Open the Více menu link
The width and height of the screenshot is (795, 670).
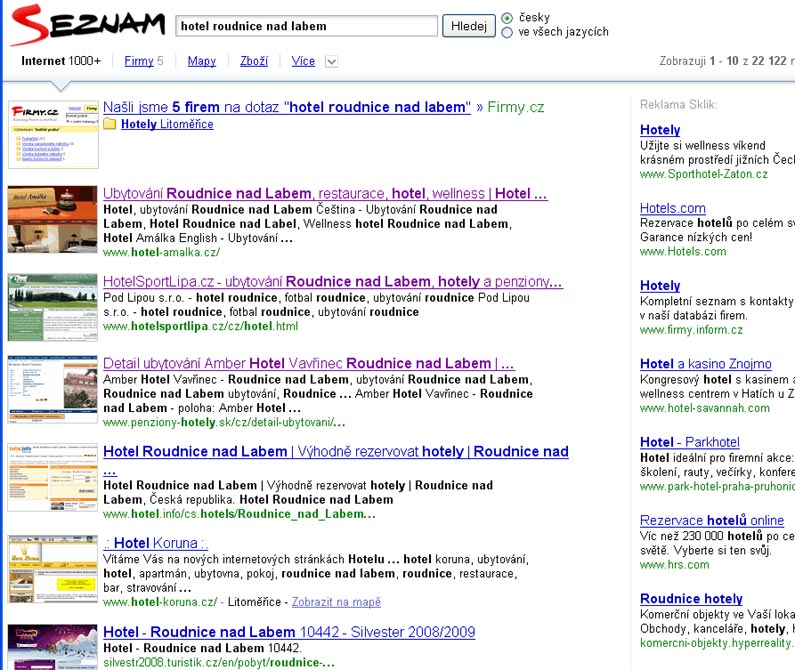(x=303, y=61)
